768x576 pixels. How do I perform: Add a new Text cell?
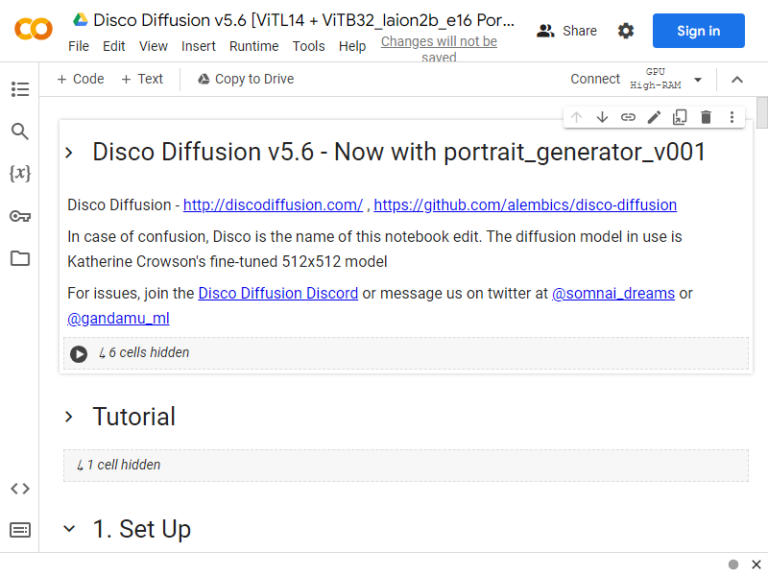click(142, 79)
